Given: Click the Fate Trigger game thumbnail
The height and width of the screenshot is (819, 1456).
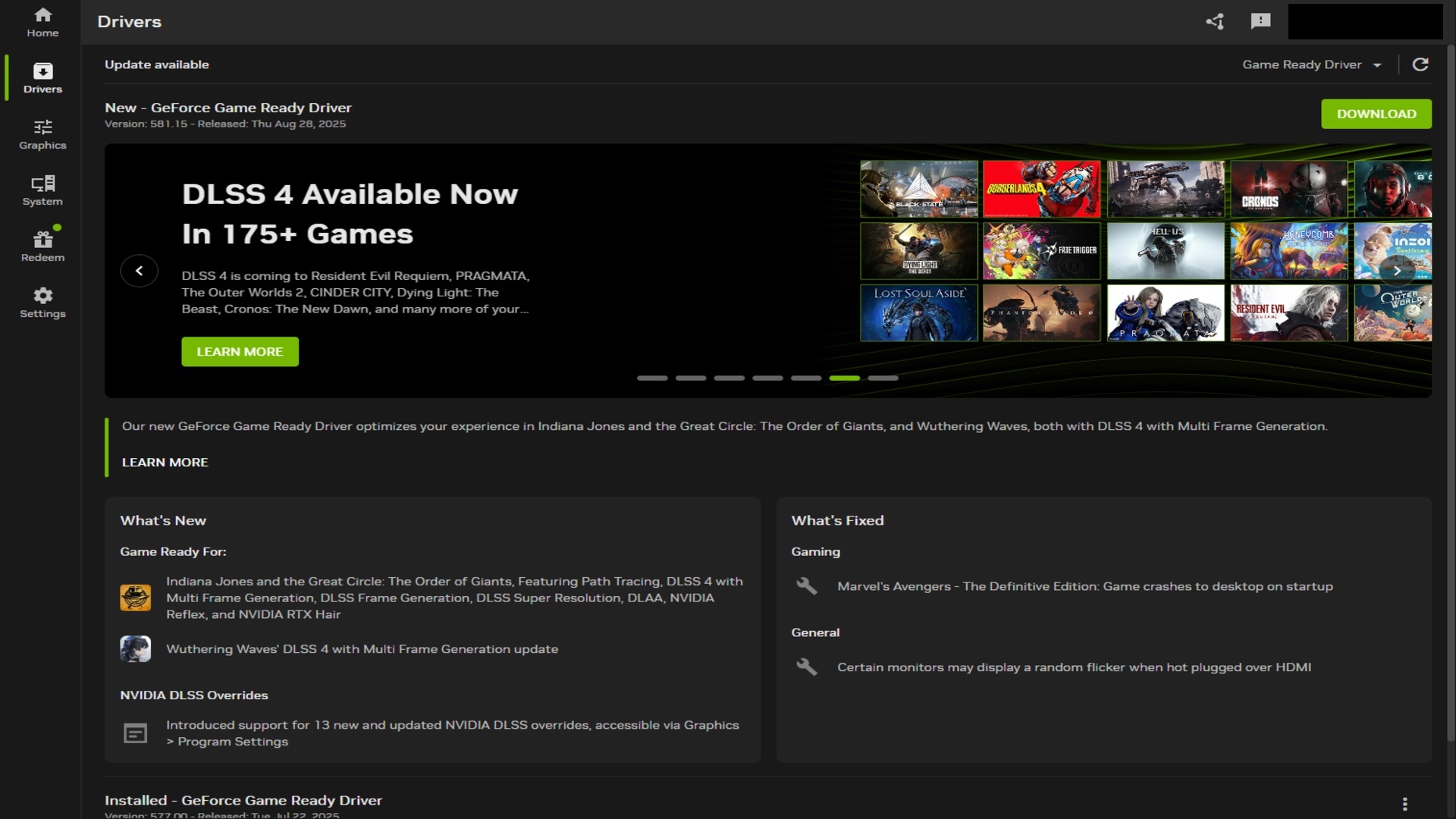Looking at the screenshot, I should tap(1042, 251).
